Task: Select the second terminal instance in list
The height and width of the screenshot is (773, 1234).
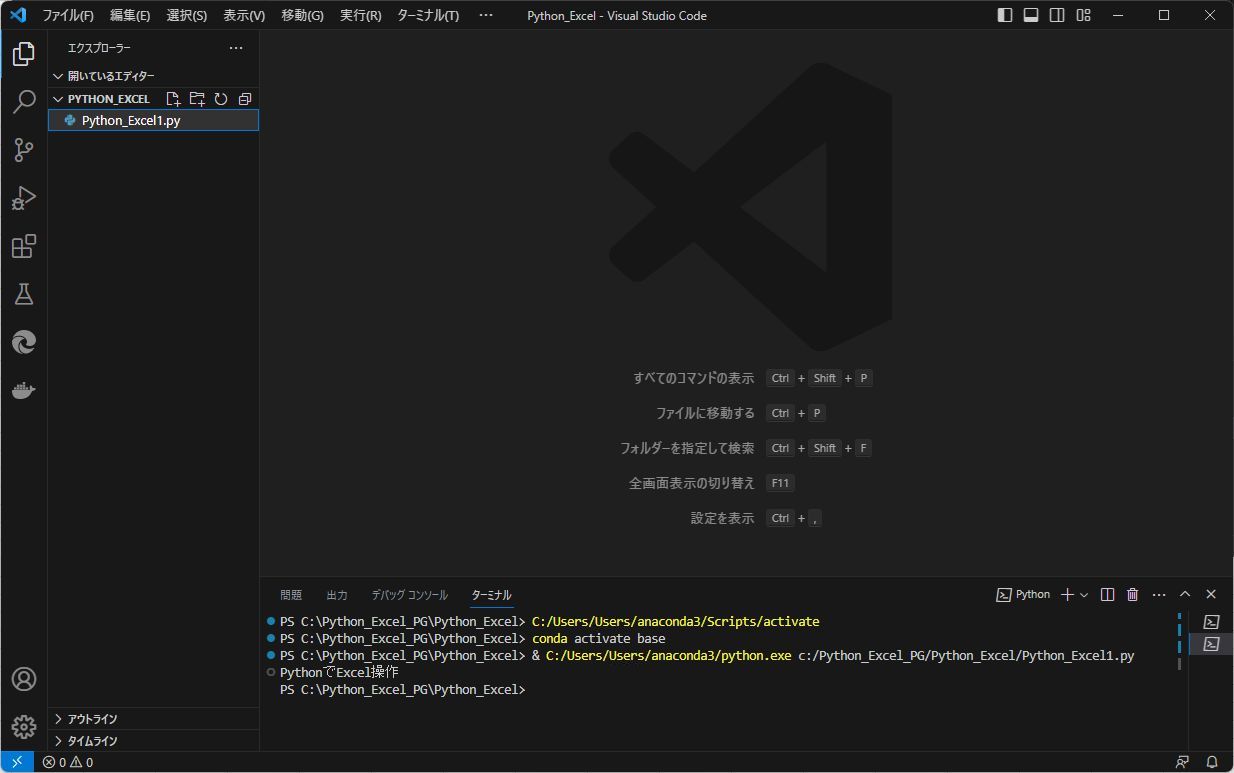Action: [x=1211, y=644]
